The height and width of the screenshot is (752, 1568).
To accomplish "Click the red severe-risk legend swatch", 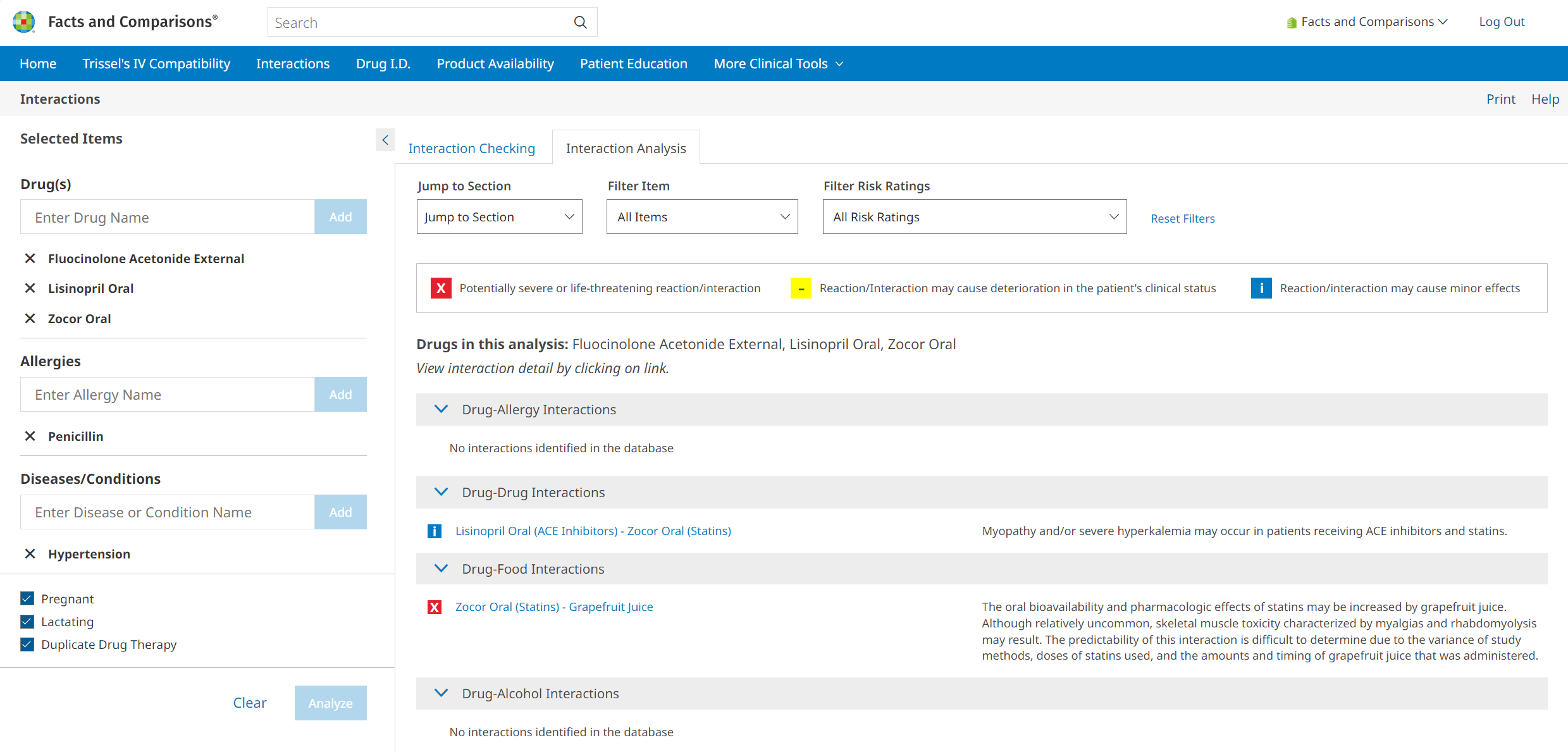I will [x=441, y=288].
